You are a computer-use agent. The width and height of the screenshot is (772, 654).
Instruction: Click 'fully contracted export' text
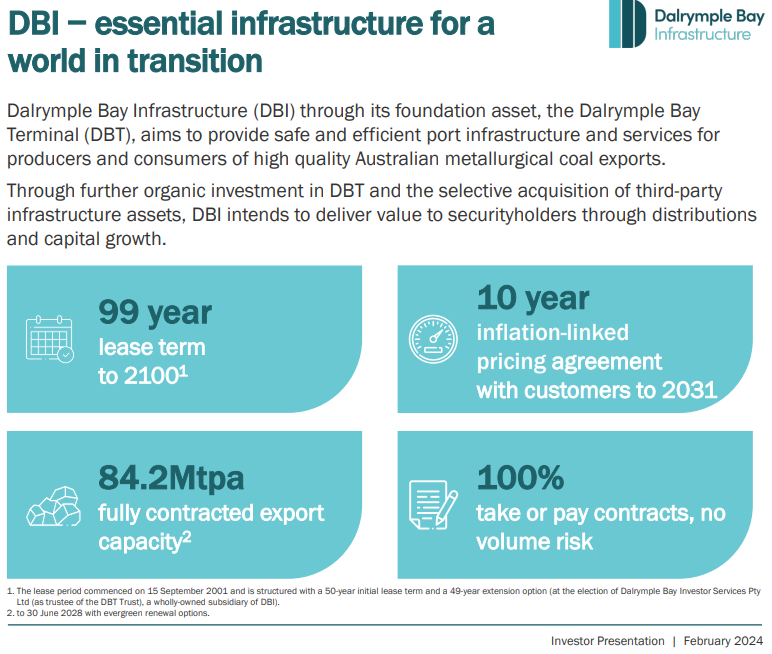[x=211, y=513]
